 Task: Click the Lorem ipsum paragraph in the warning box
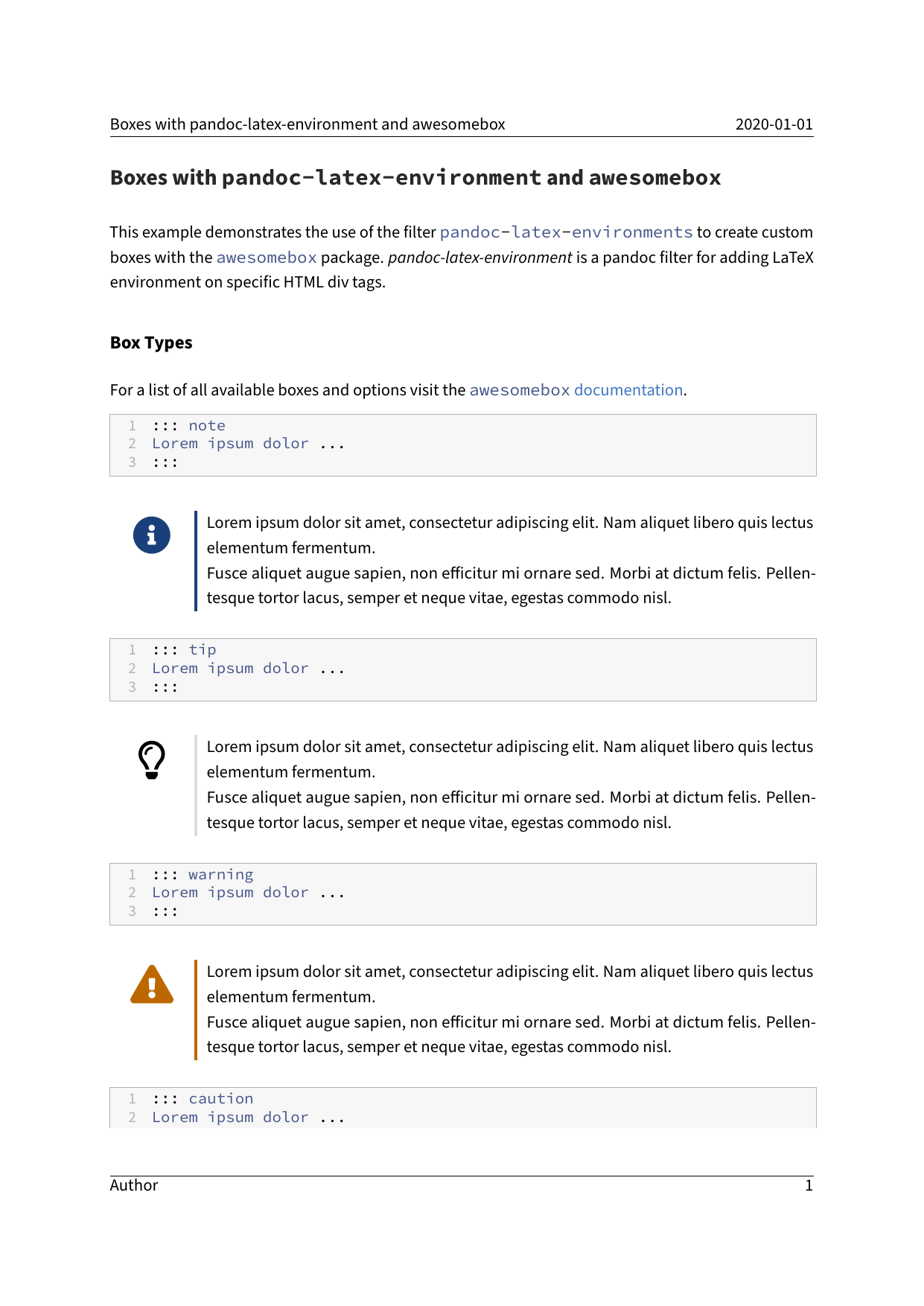pyautogui.click(x=509, y=1009)
